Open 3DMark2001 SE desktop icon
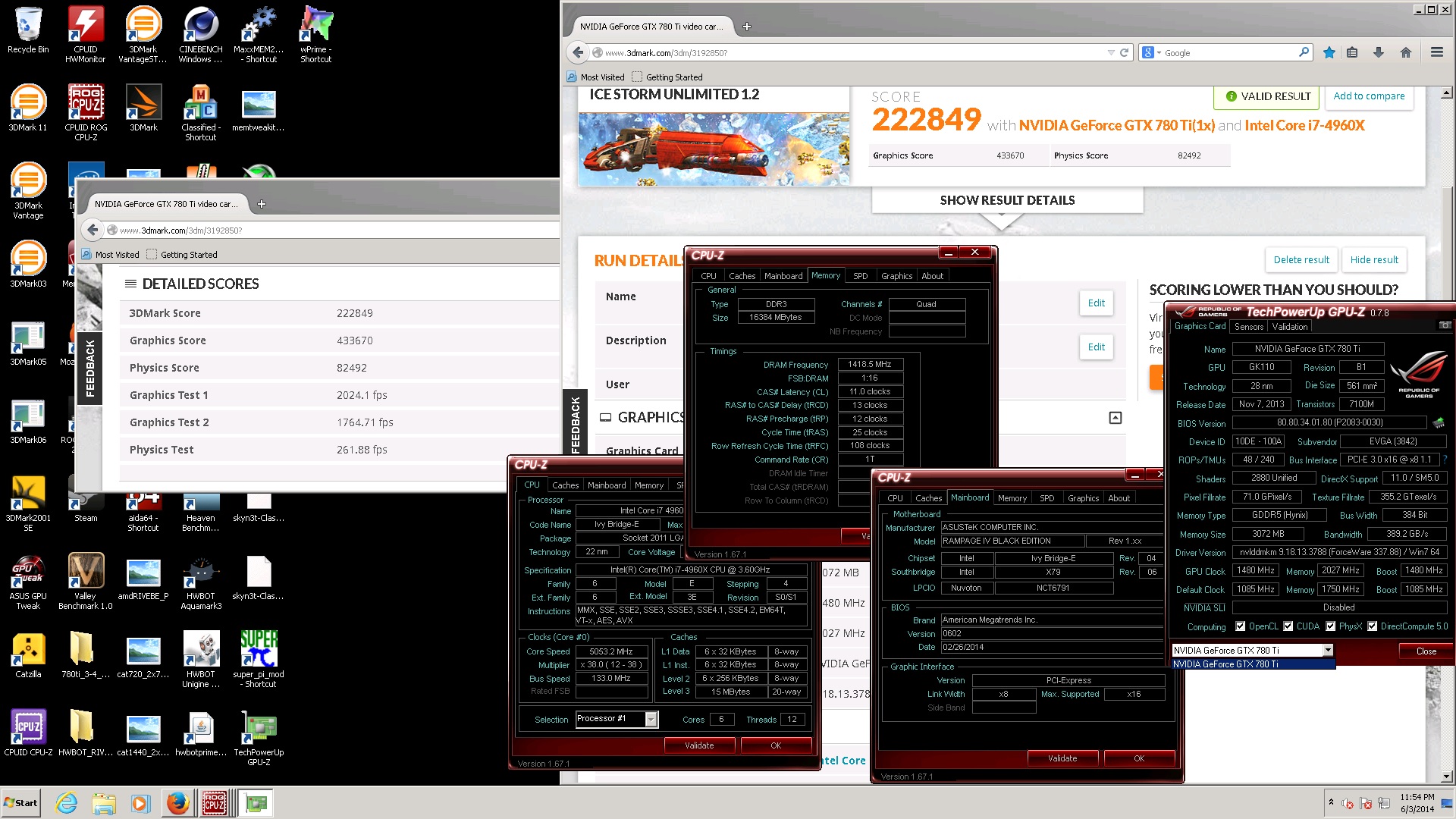This screenshot has height=819, width=1456. pyautogui.click(x=28, y=502)
